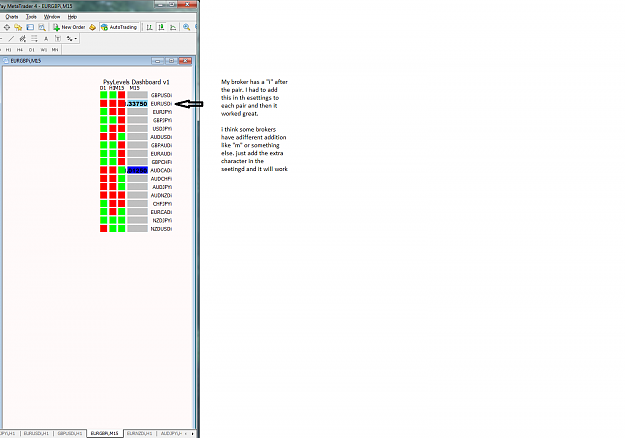Click the AUDUSDi pair label

click(x=161, y=137)
